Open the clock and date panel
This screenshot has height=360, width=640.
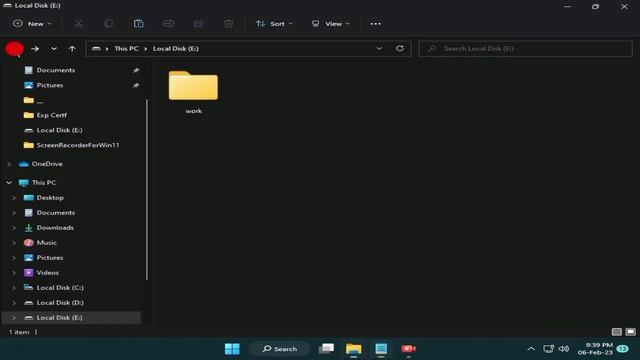596,349
